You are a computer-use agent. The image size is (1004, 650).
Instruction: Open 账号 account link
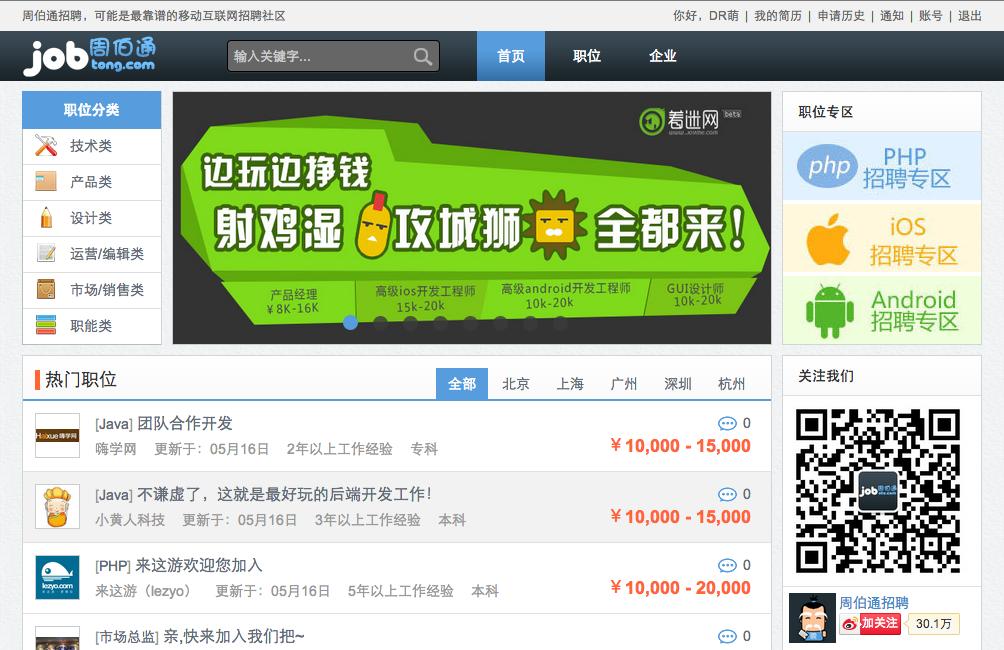coord(930,16)
